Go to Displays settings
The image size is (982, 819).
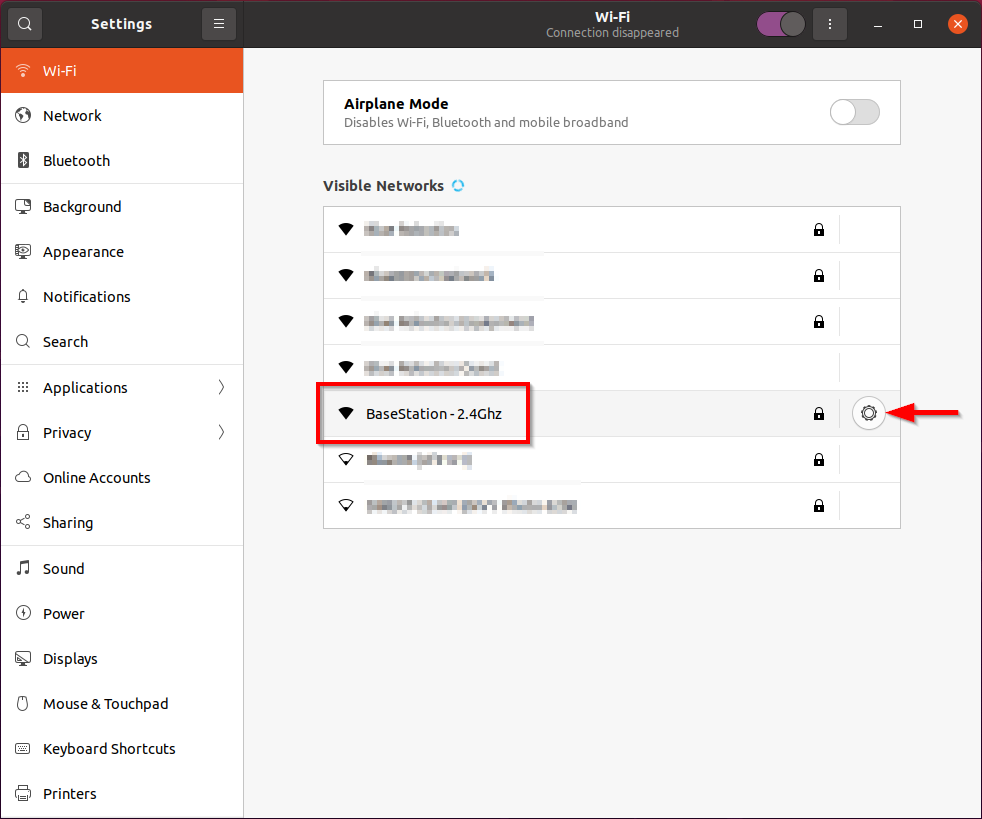tap(70, 659)
